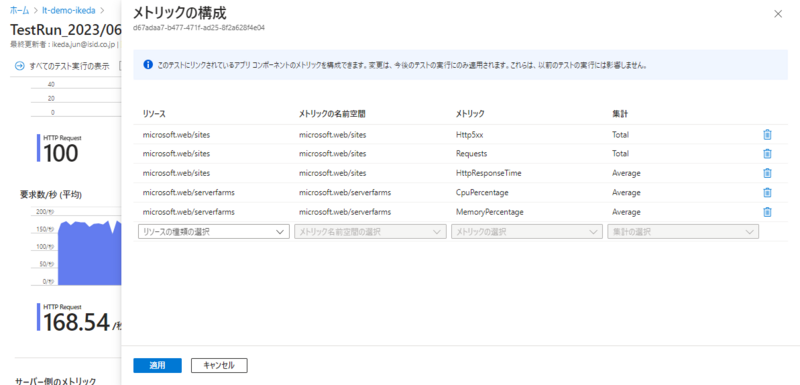Delete the CpuPercentage metric row

767,192
